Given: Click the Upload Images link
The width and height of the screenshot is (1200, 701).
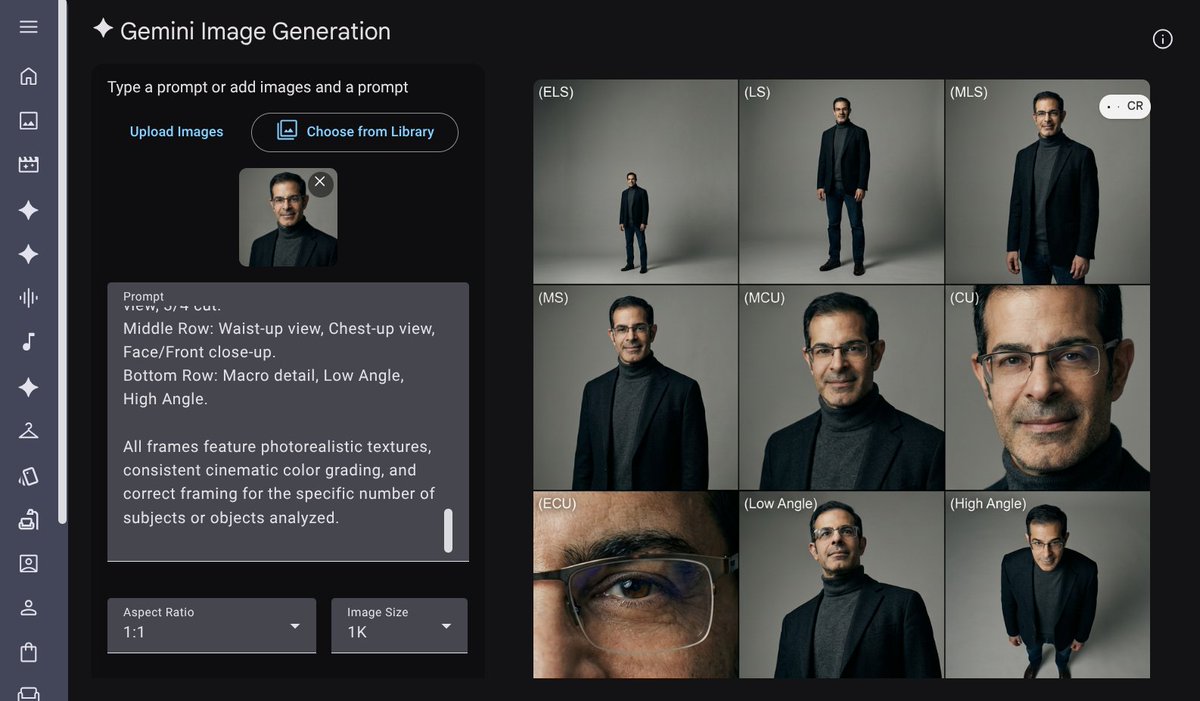Looking at the screenshot, I should pos(176,132).
